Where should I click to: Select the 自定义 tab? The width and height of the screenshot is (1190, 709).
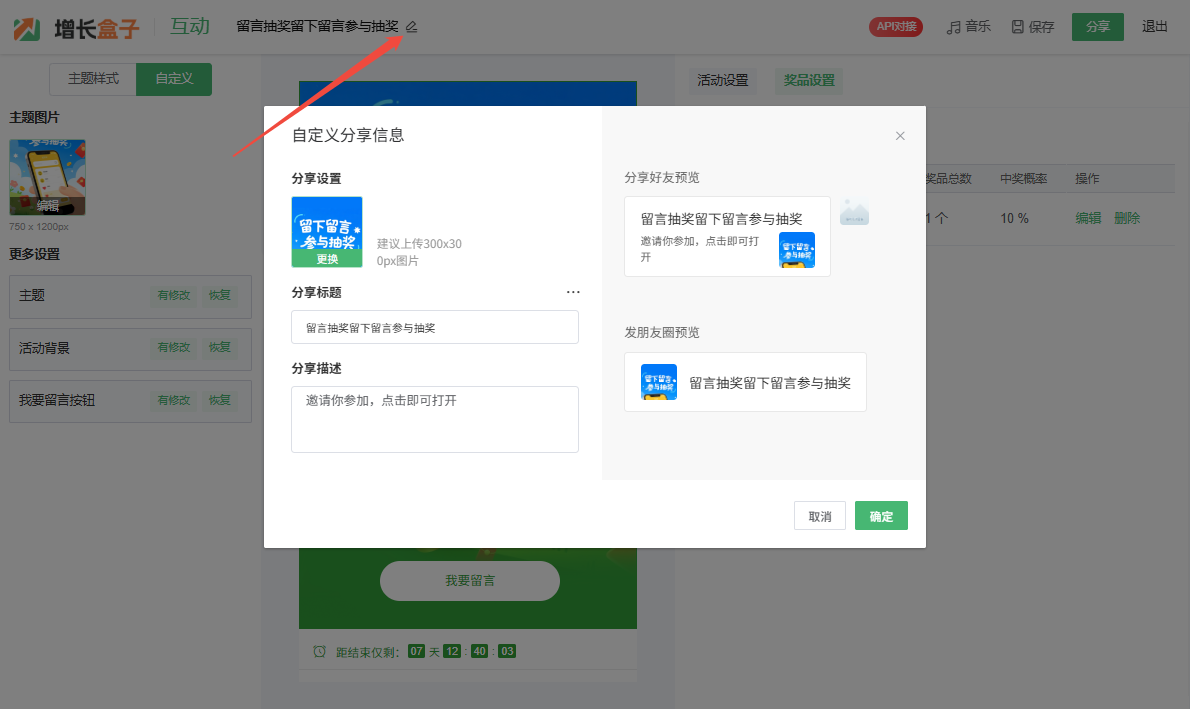tap(174, 79)
